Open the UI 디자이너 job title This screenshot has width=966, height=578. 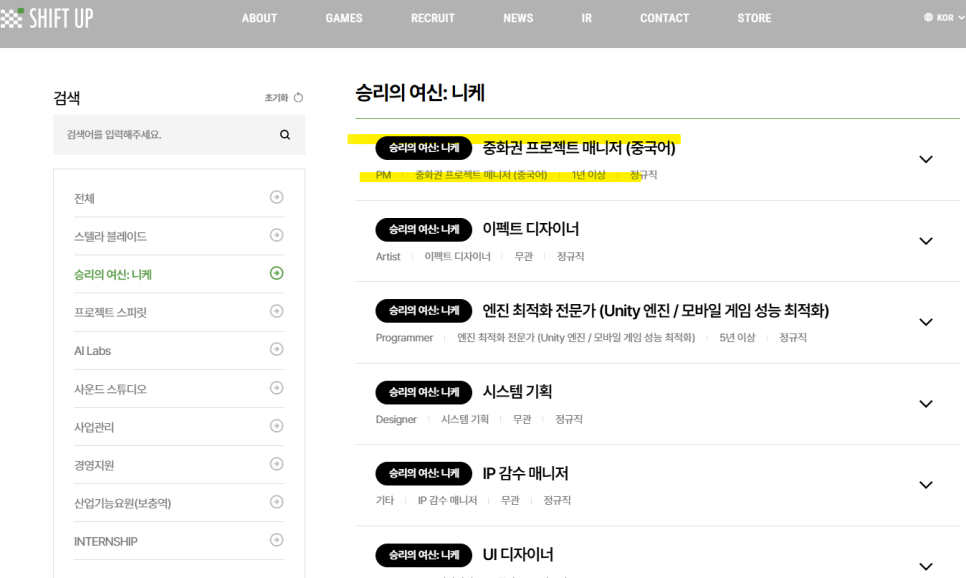pos(518,555)
